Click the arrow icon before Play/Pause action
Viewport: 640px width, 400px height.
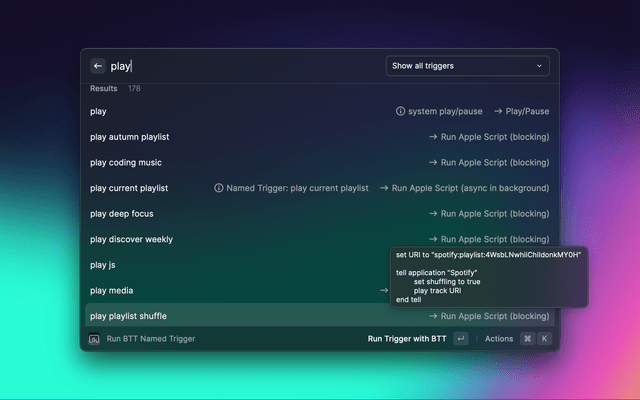497,111
